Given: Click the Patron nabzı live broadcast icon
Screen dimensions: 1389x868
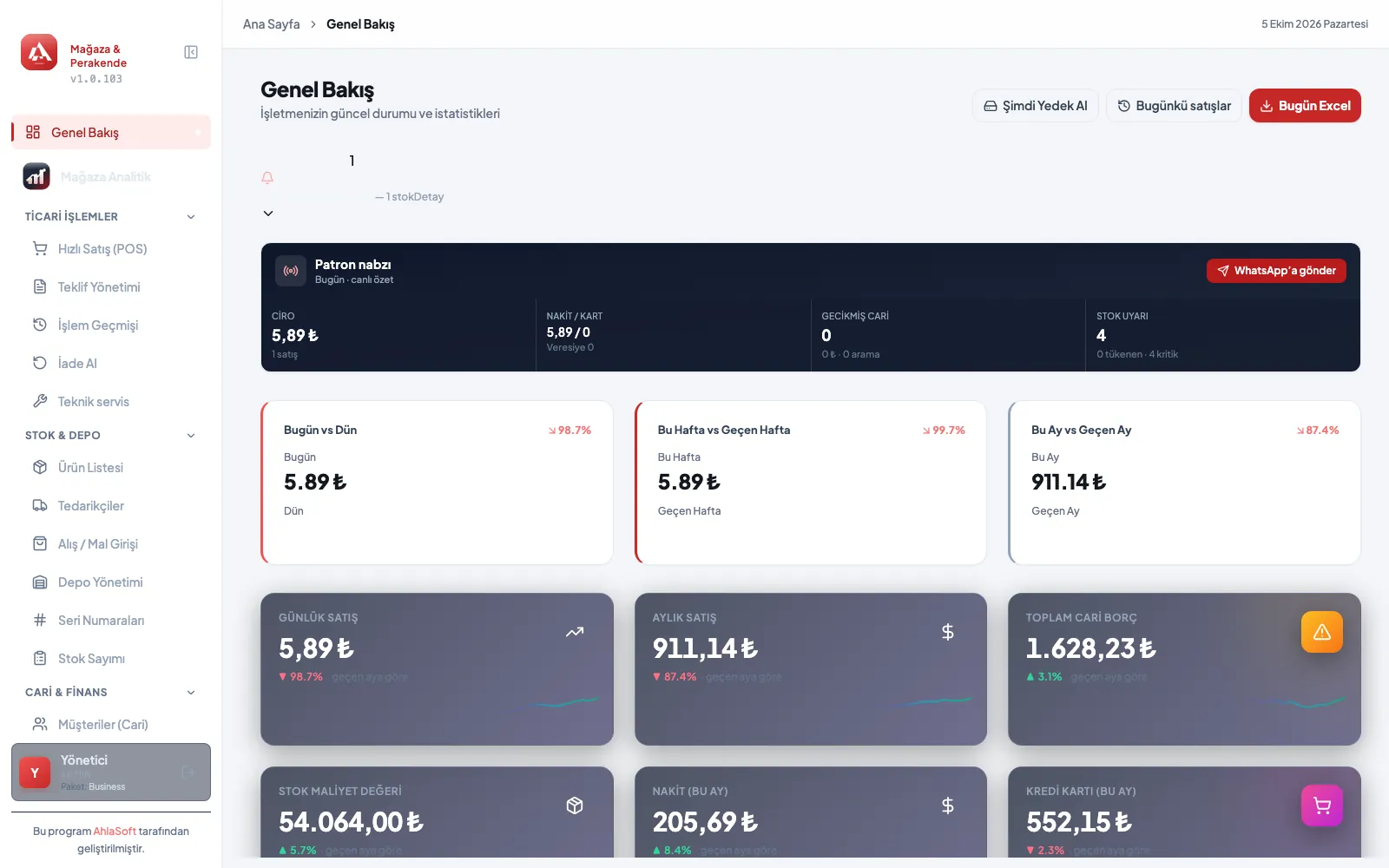Looking at the screenshot, I should (291, 271).
